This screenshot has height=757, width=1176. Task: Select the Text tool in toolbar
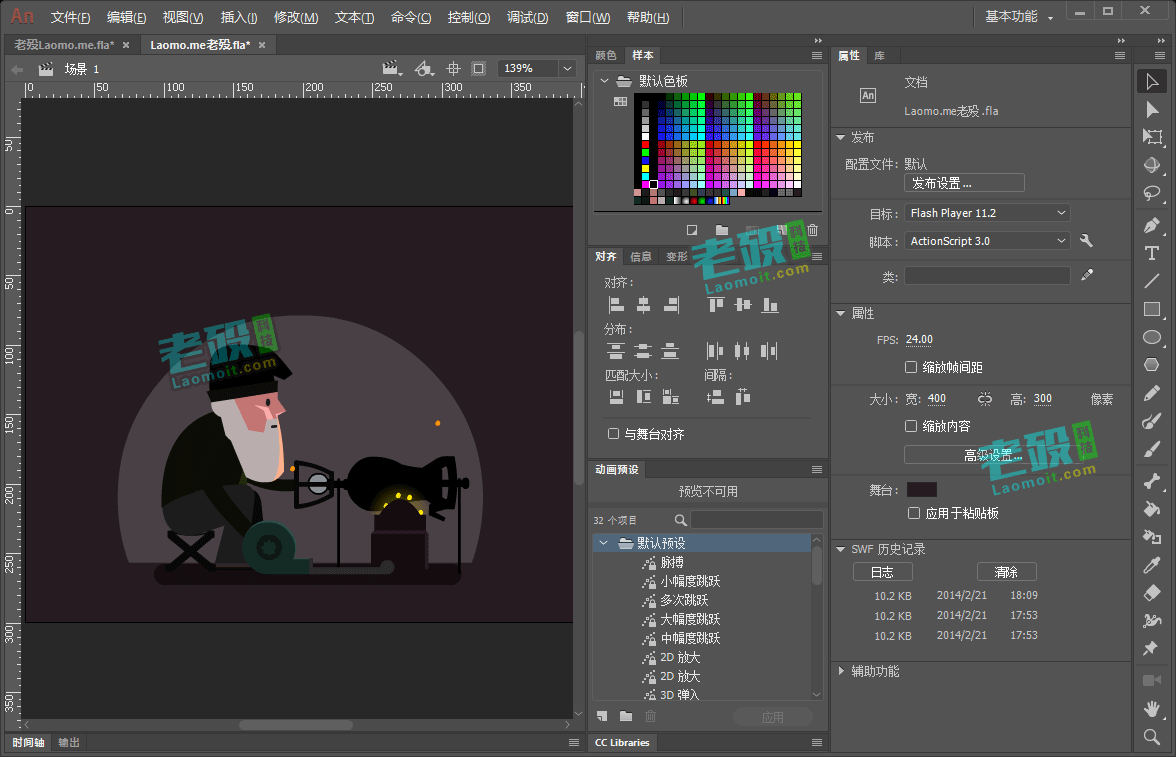click(1152, 254)
